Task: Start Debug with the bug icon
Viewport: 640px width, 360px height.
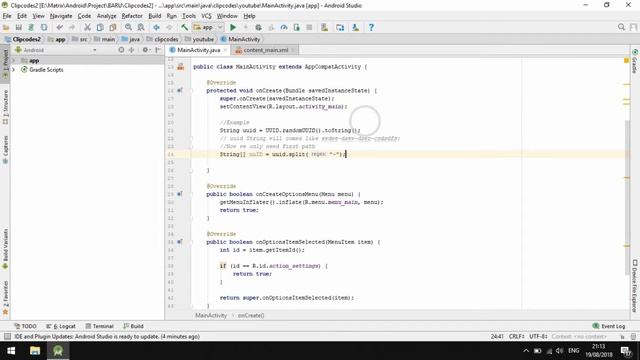Action: (258, 27)
